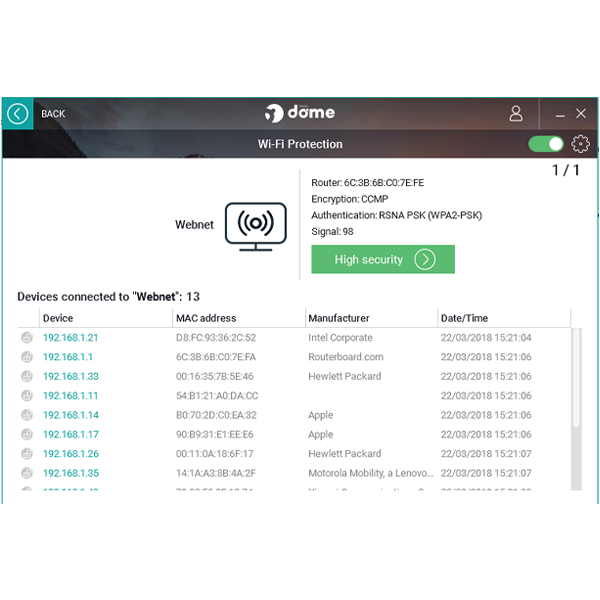Click the Webnet network monitor icon
This screenshot has height=600, width=600.
[x=256, y=227]
